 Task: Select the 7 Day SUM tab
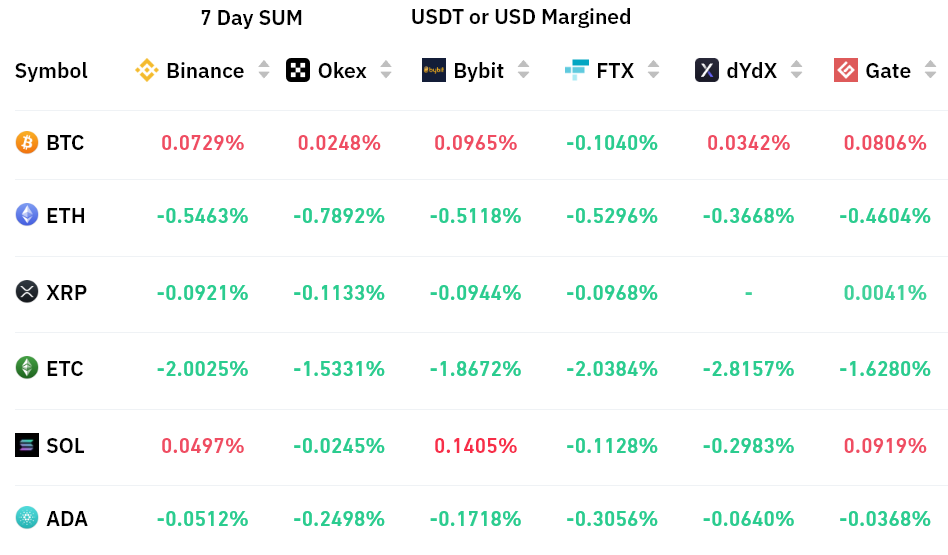click(x=251, y=18)
